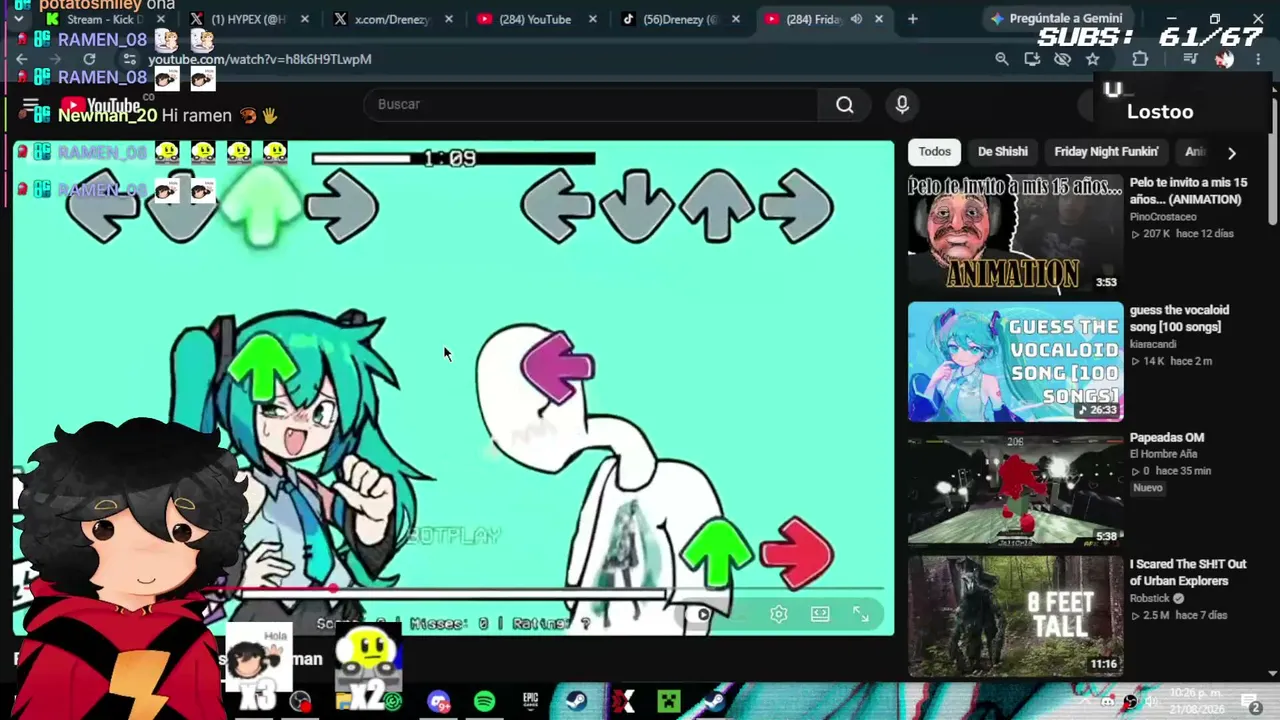This screenshot has height=720, width=1280.
Task: Open 'guess the vocaloid song [100 songs]' title
Action: click(x=1180, y=318)
